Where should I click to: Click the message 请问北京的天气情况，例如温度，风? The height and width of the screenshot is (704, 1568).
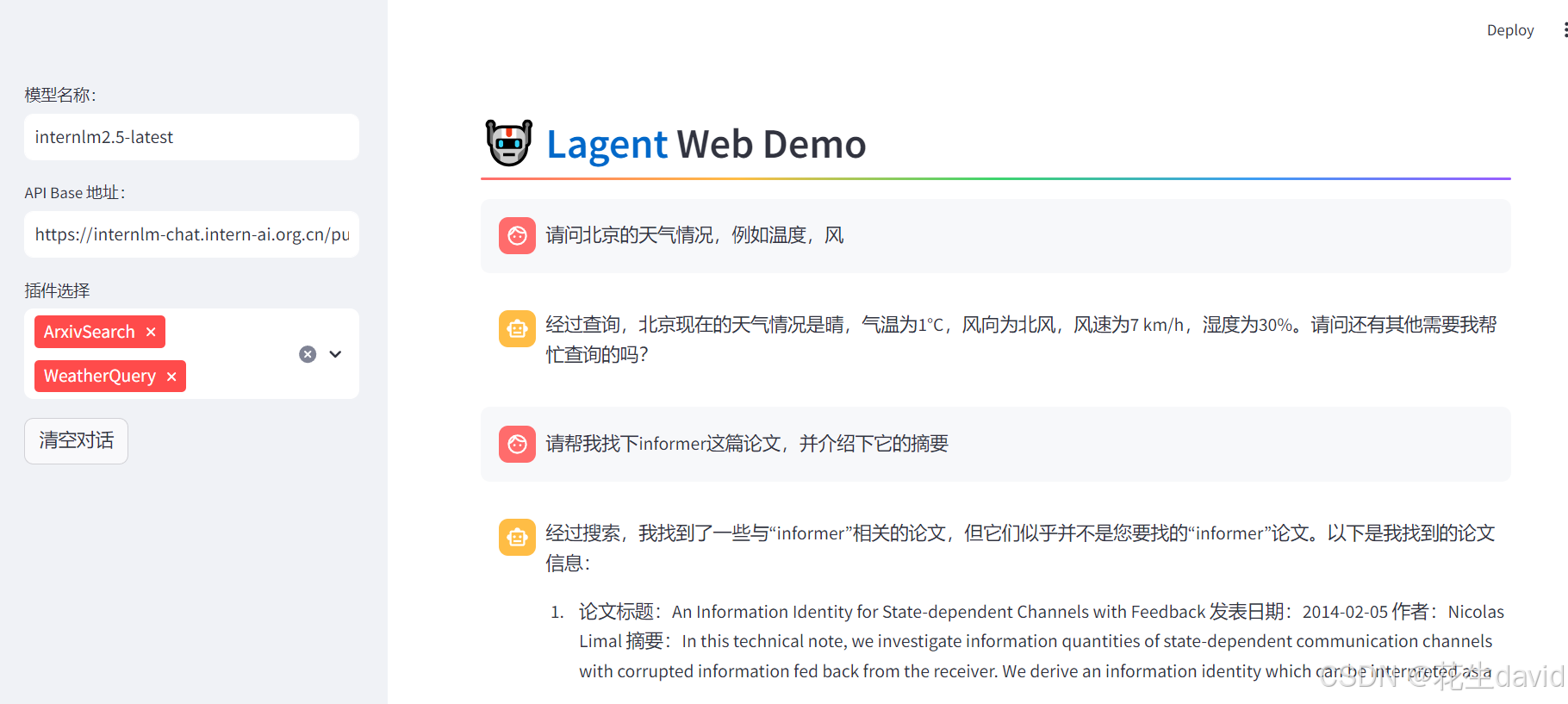(x=694, y=235)
